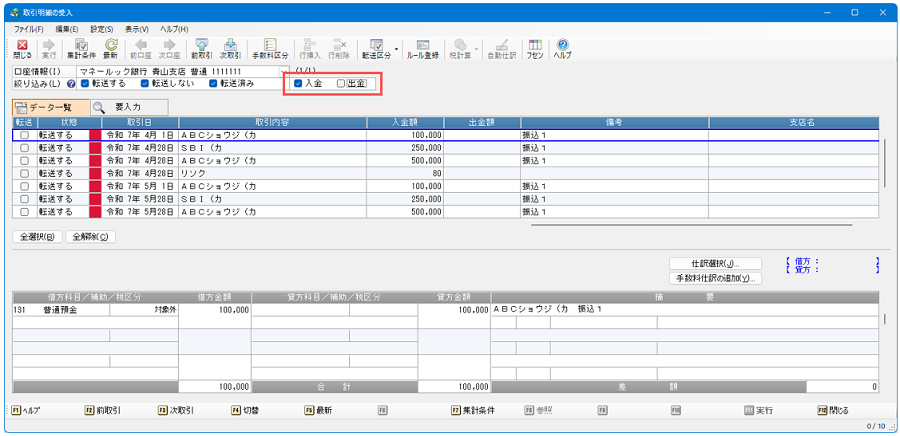
Task: Click F3 次取引 in function key bar
Action: click(x=176, y=411)
